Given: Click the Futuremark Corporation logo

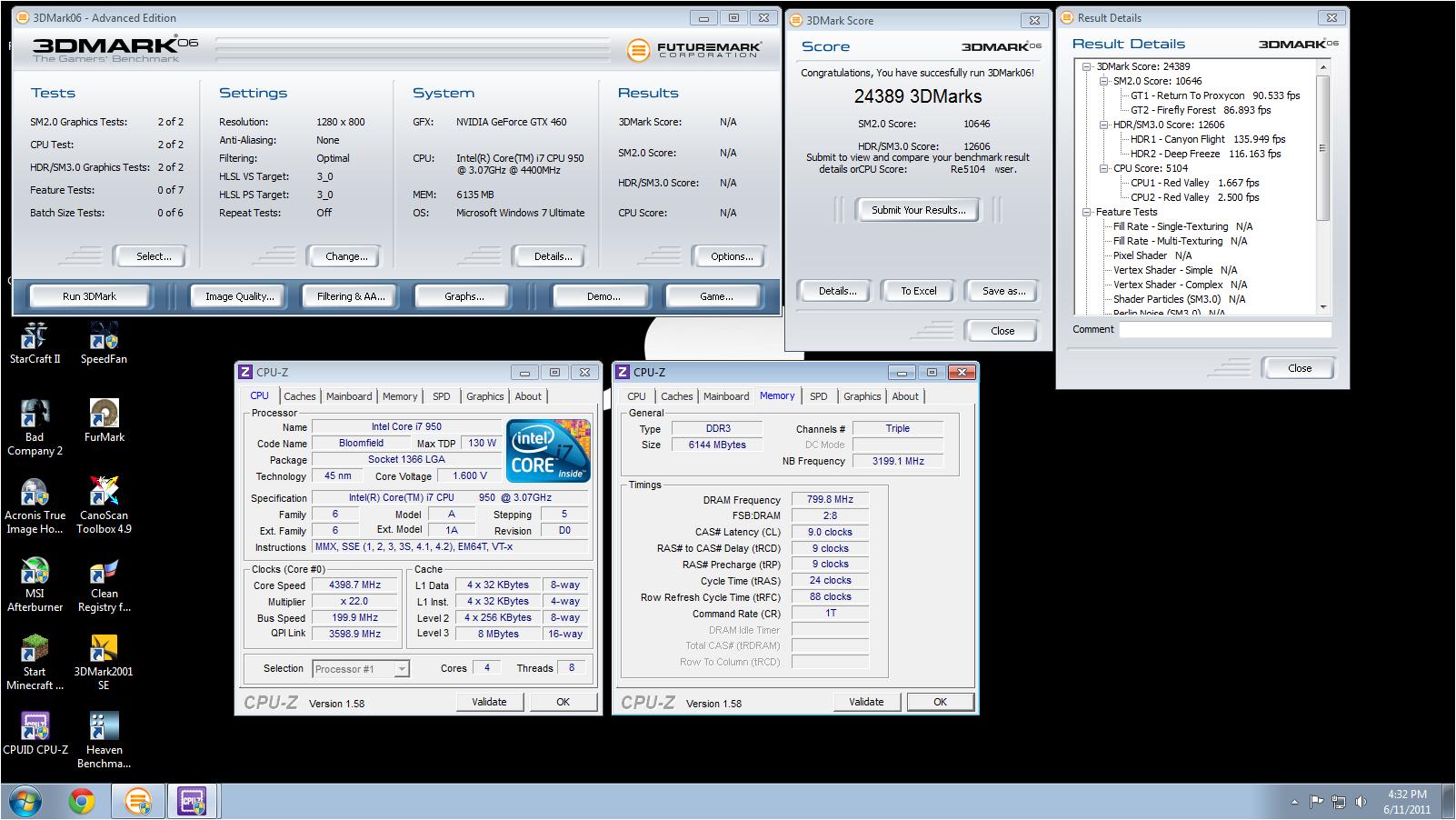Looking at the screenshot, I should (694, 50).
